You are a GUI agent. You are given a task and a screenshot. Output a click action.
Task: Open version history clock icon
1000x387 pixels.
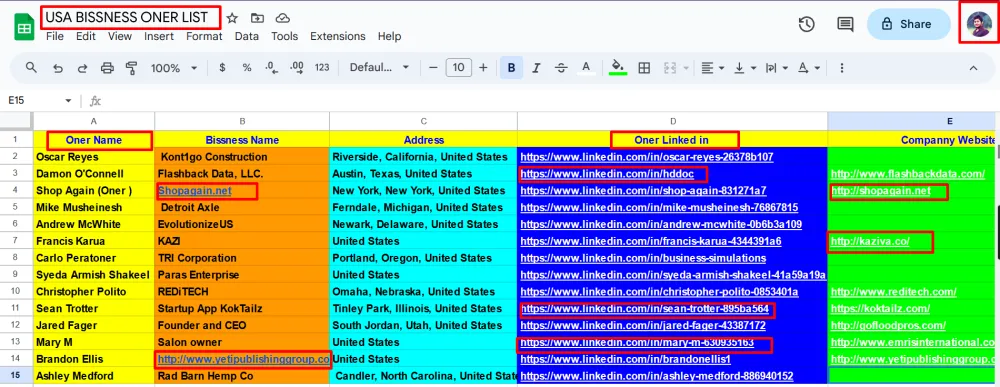pyautogui.click(x=807, y=24)
